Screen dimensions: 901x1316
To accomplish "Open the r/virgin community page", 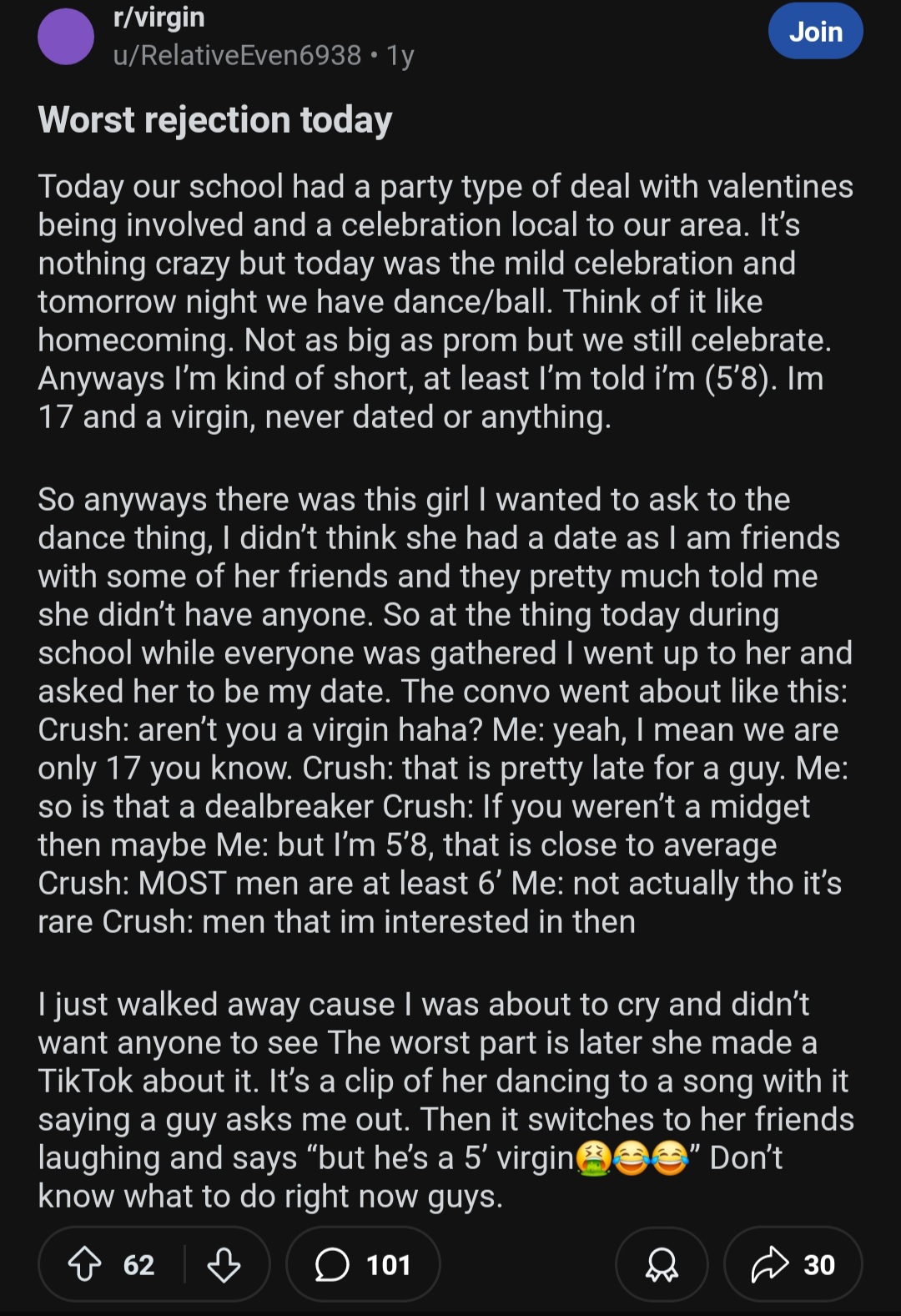I will [159, 17].
